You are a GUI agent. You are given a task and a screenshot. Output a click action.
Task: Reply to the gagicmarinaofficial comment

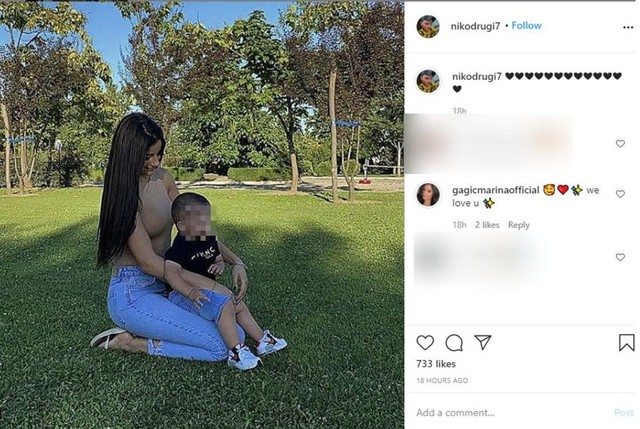point(518,225)
